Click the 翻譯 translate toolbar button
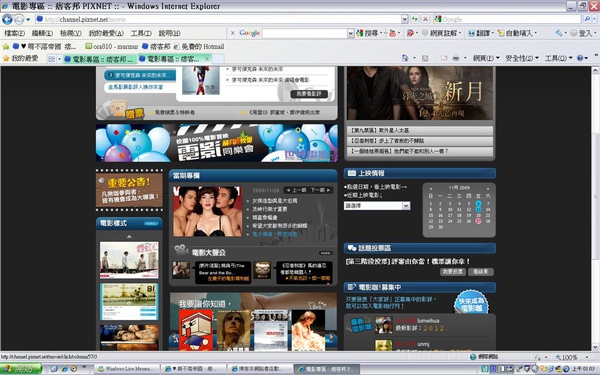 479,33
